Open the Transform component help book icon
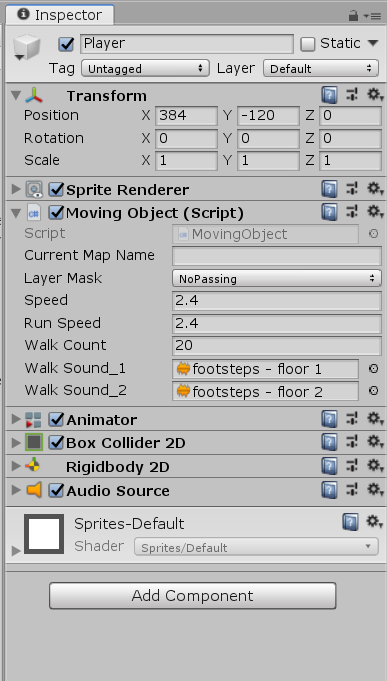 (x=330, y=95)
